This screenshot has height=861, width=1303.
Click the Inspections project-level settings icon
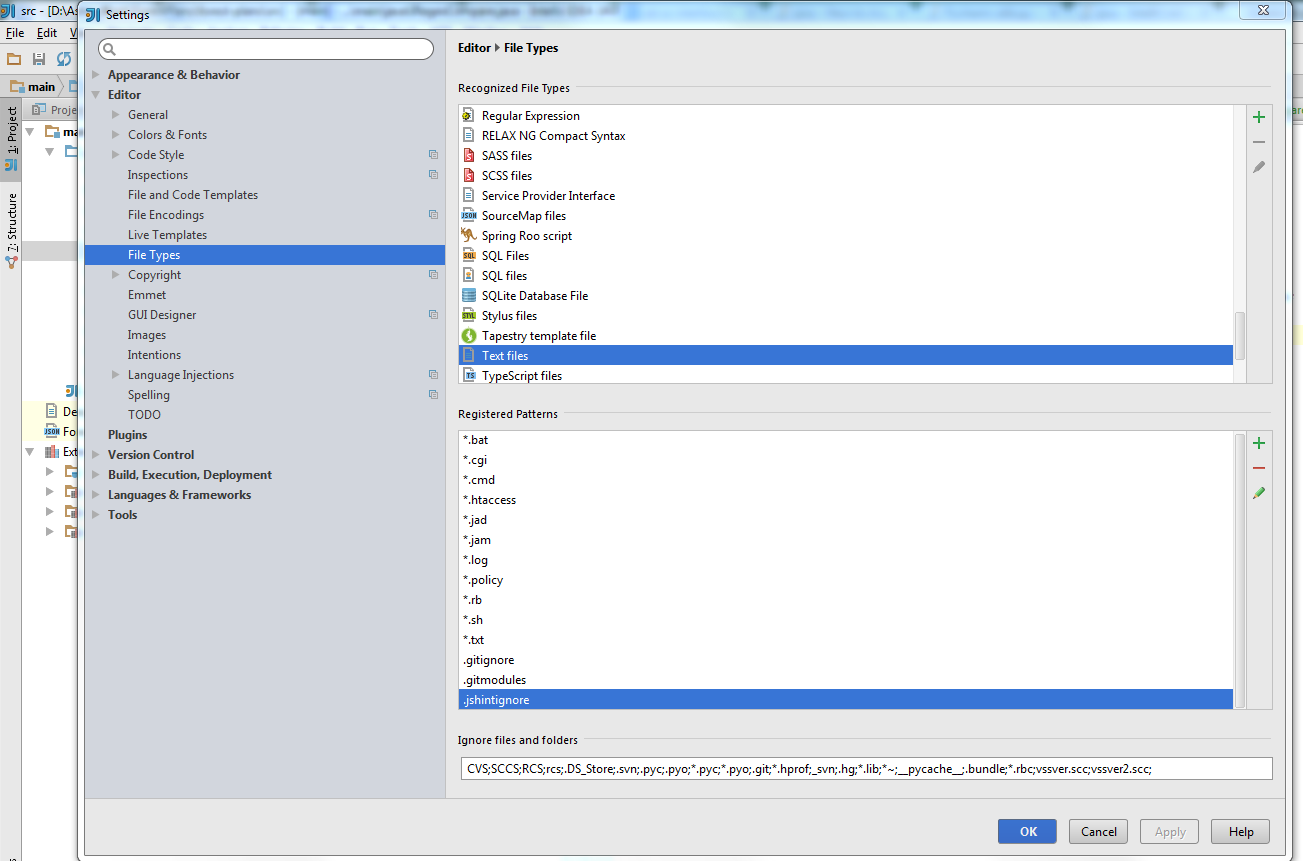(x=433, y=175)
